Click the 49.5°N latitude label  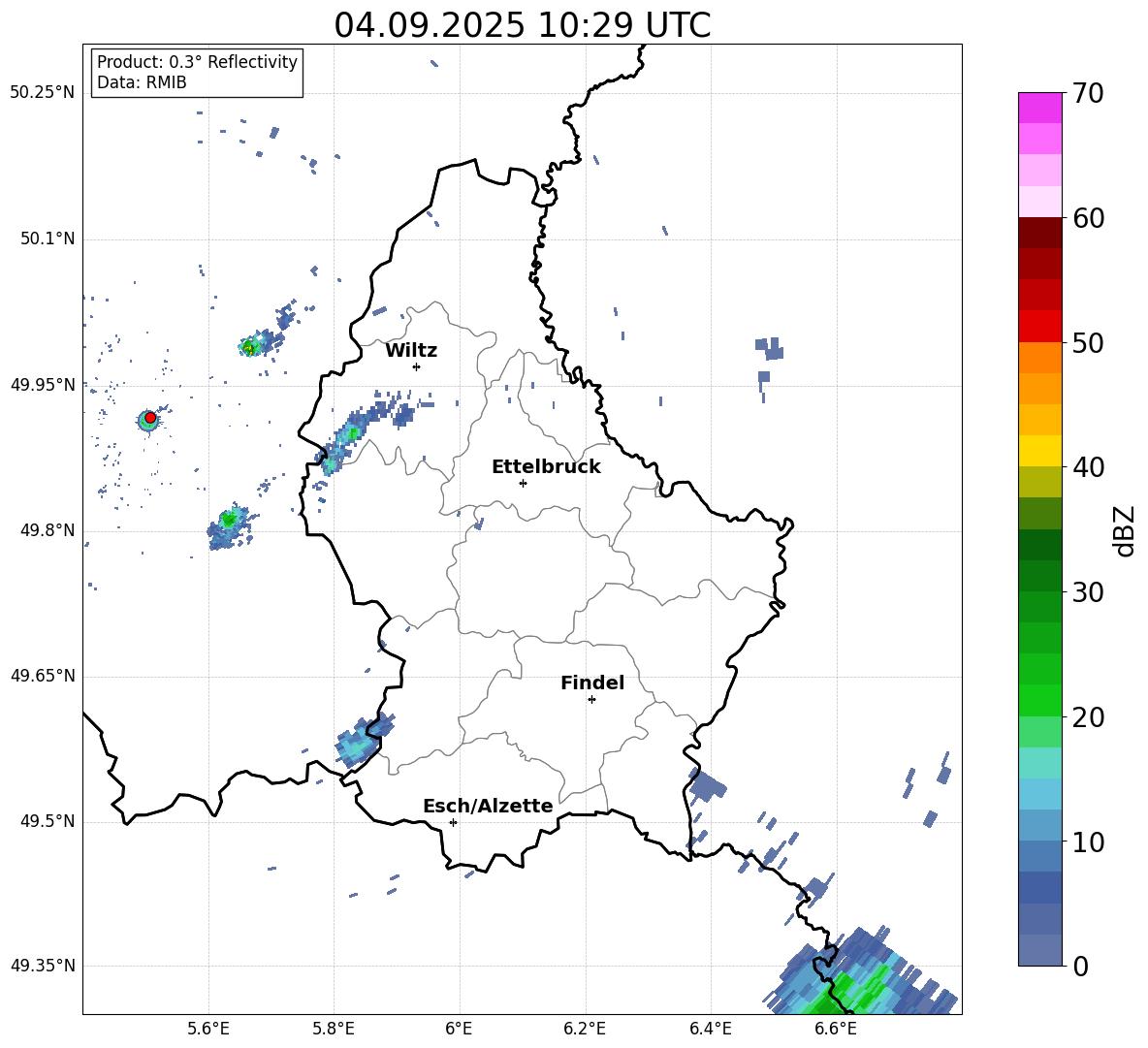[48, 821]
